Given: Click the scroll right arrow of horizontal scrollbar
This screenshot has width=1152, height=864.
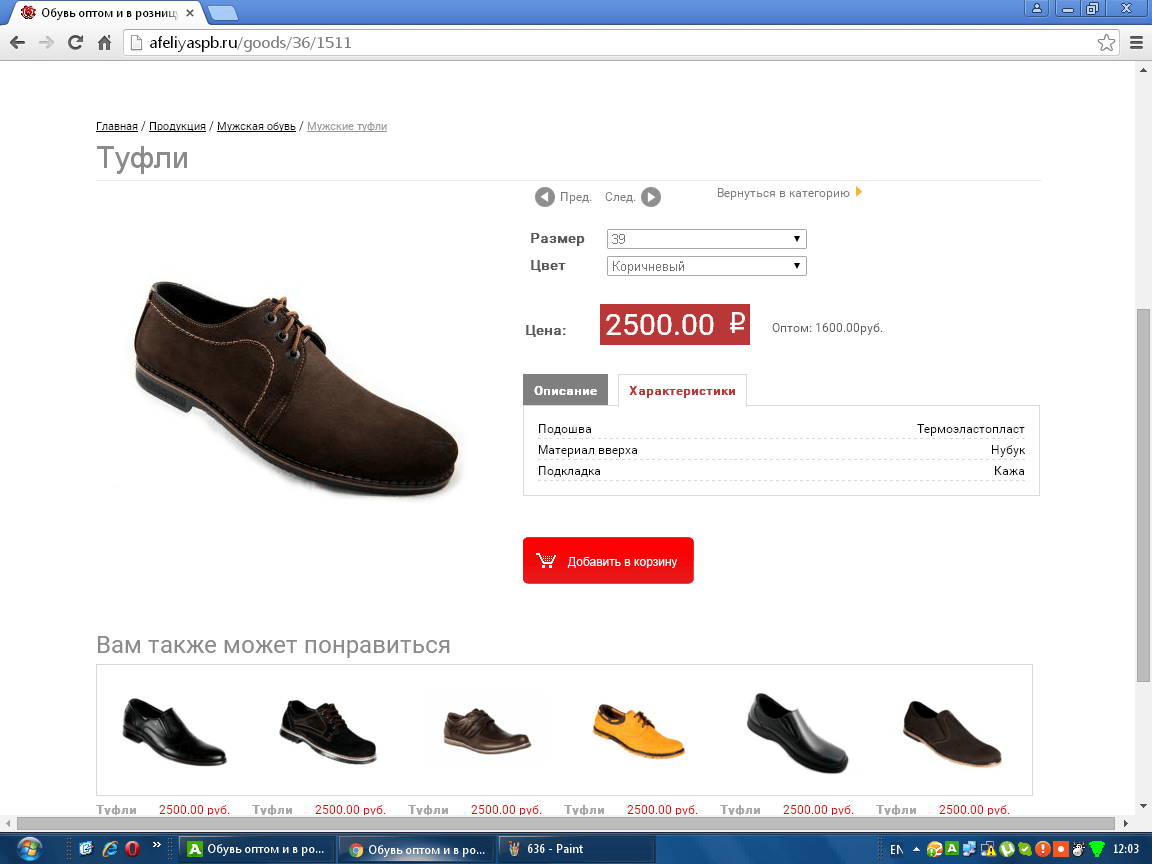Looking at the screenshot, I should pos(1126,824).
